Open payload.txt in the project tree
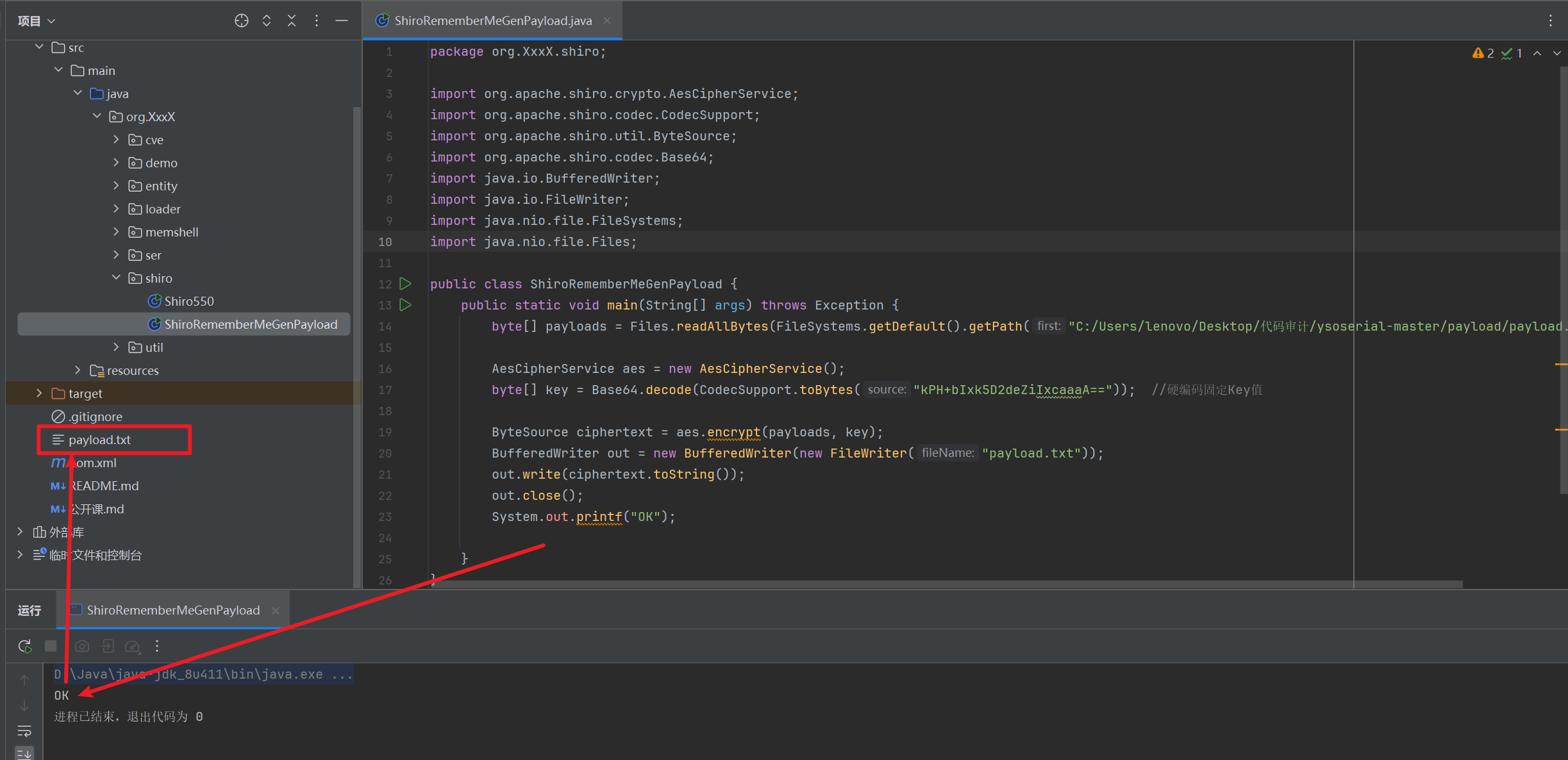Image resolution: width=1568 pixels, height=760 pixels. point(99,440)
